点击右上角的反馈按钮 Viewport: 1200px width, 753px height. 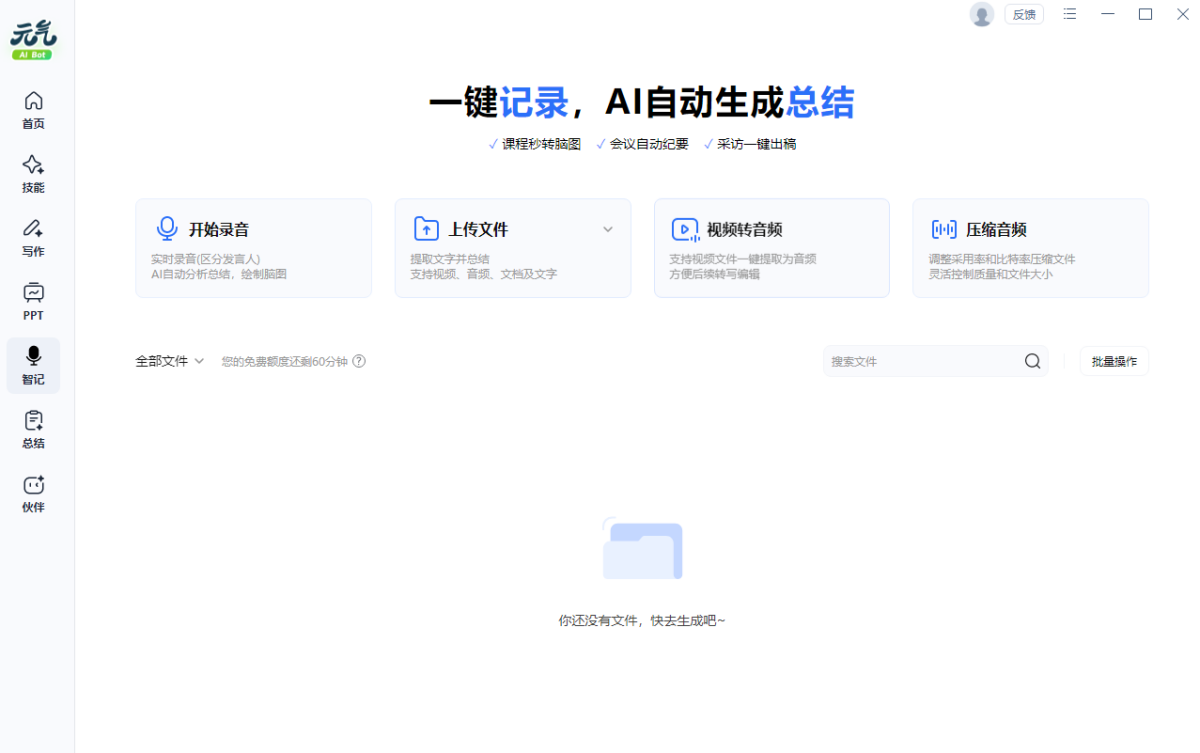(1023, 14)
